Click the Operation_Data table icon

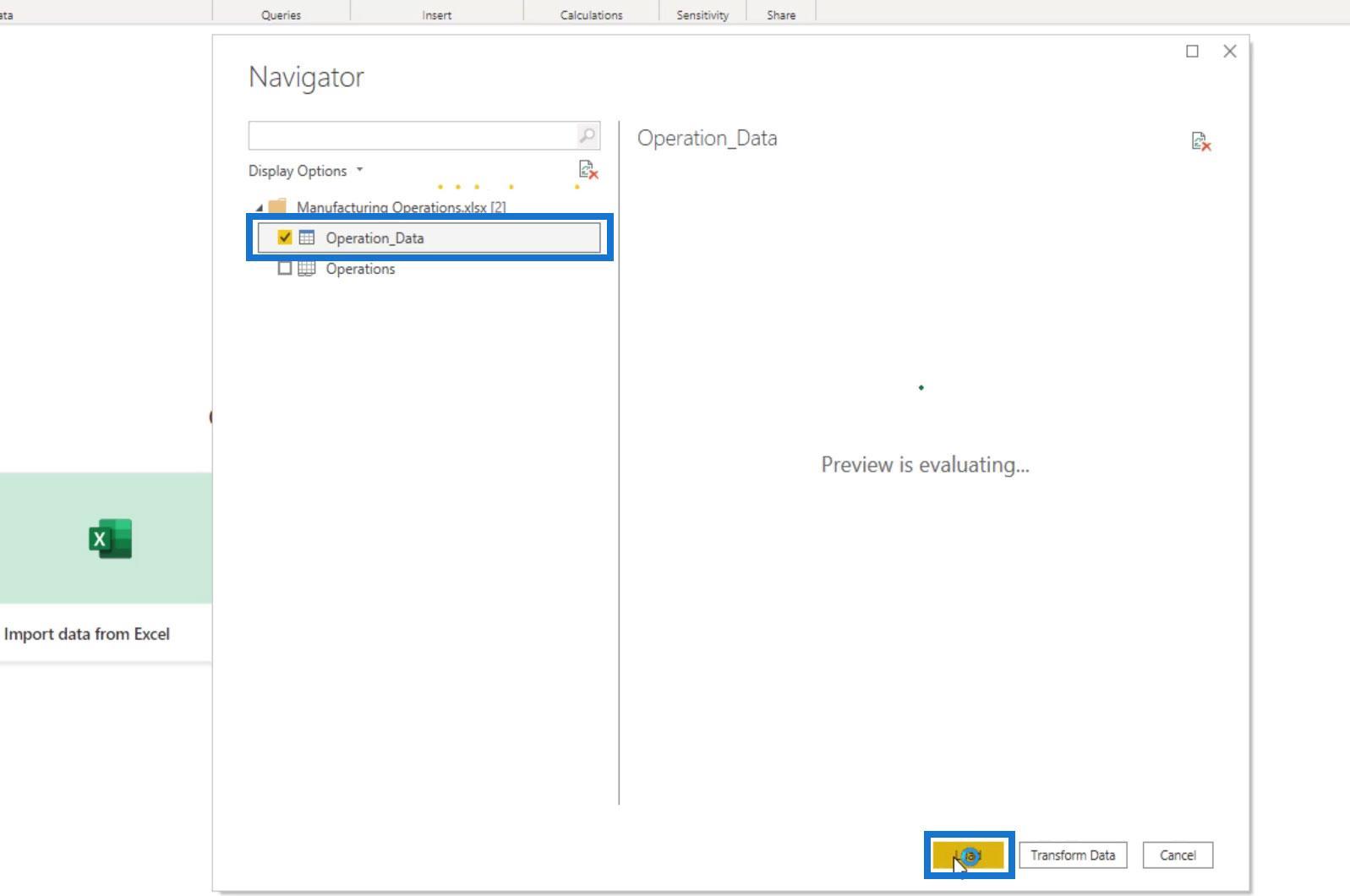click(307, 238)
